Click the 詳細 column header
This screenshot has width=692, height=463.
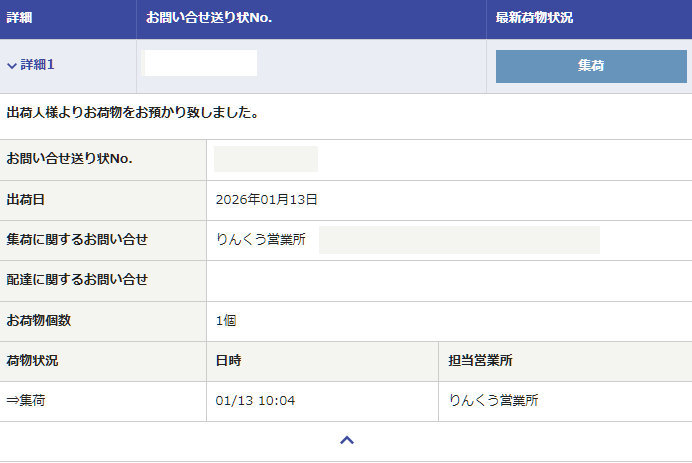pos(21,19)
